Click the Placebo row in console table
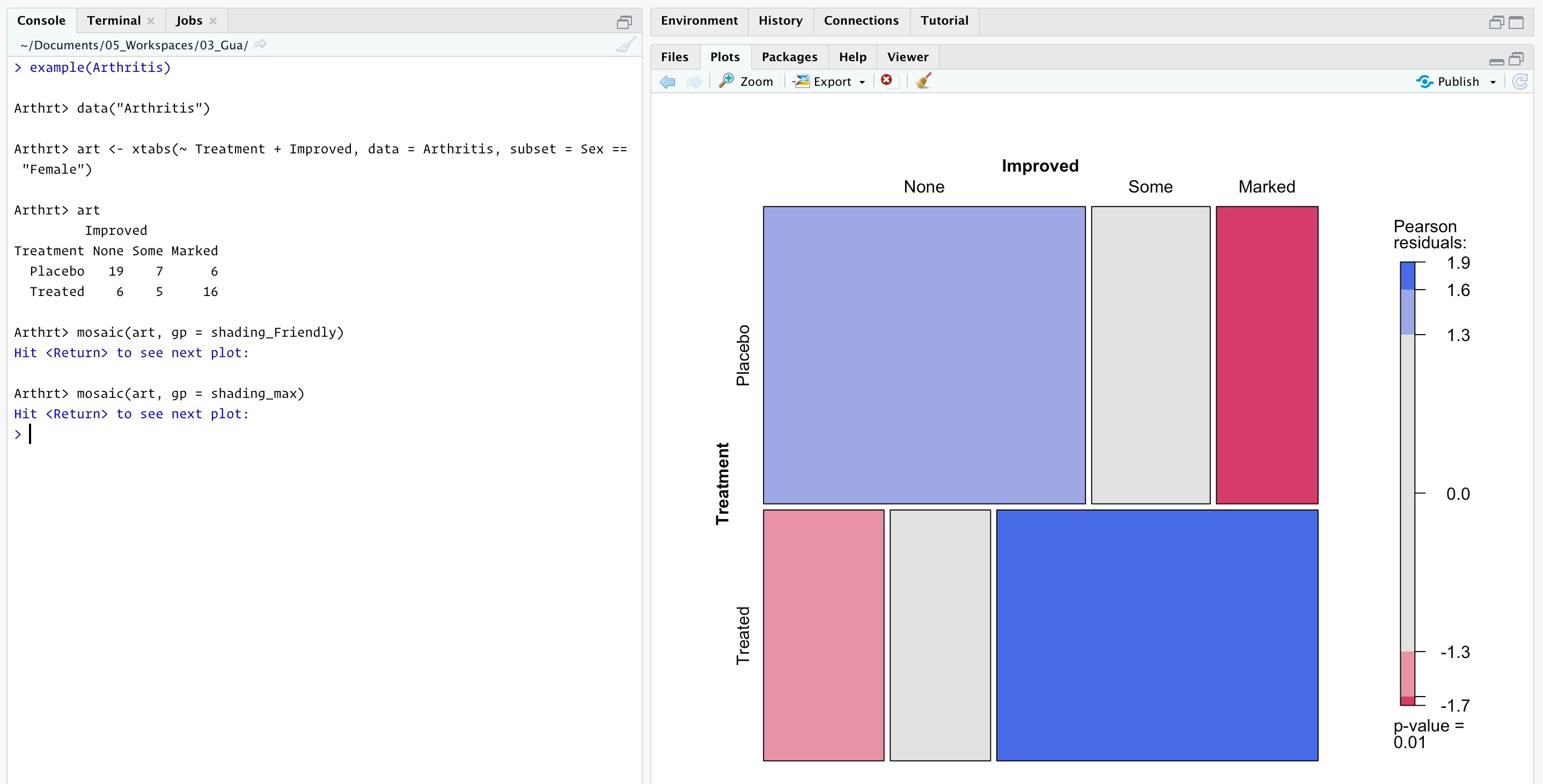 (123, 271)
